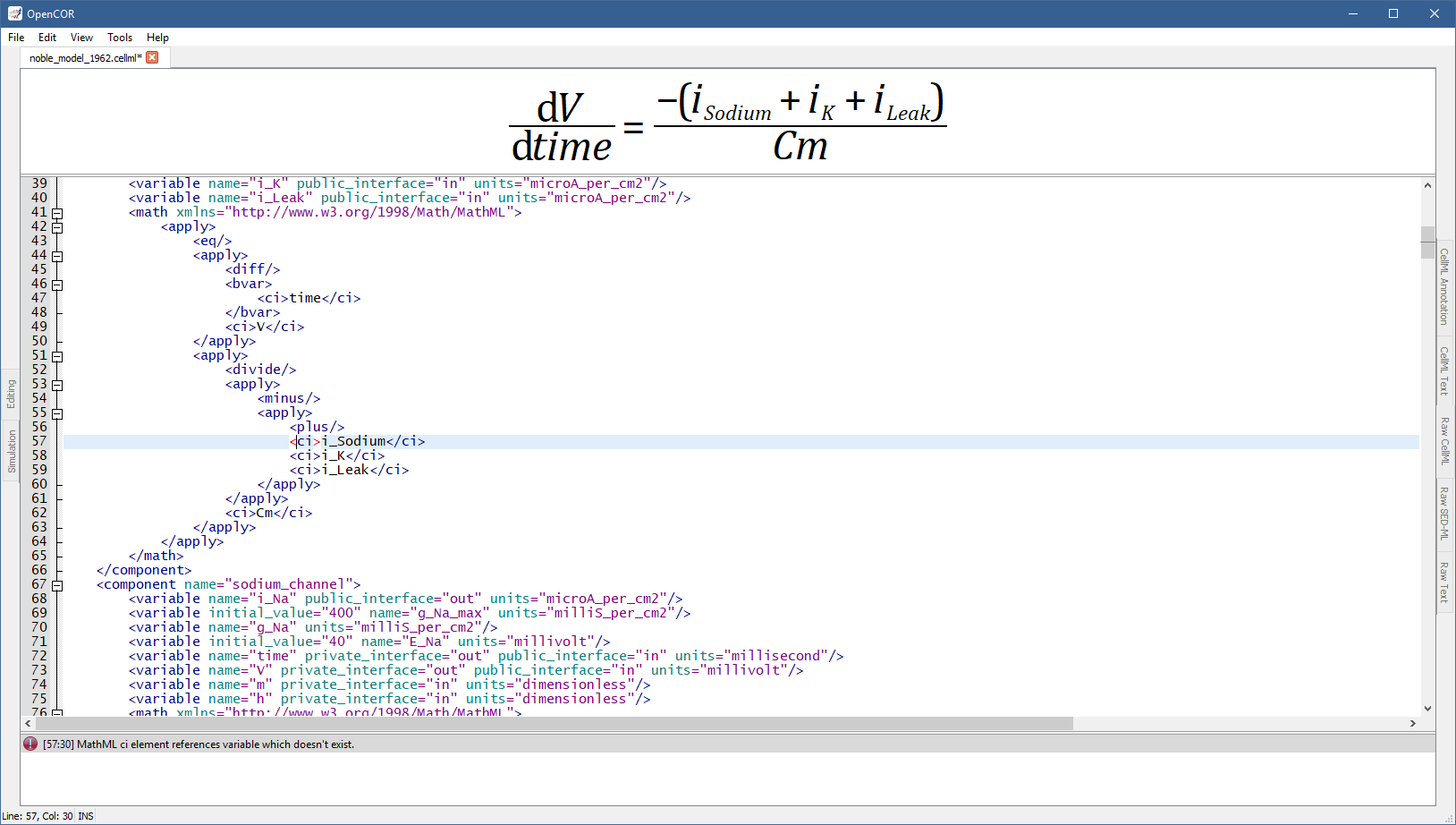Open the Tools menu

[x=120, y=38]
